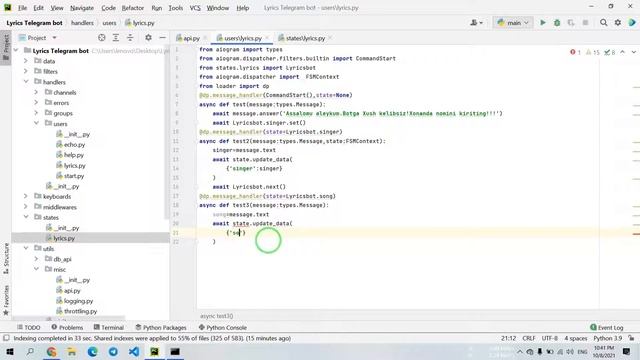The height and width of the screenshot is (360, 640).
Task: Hide the Project tool window
Action: (162, 38)
